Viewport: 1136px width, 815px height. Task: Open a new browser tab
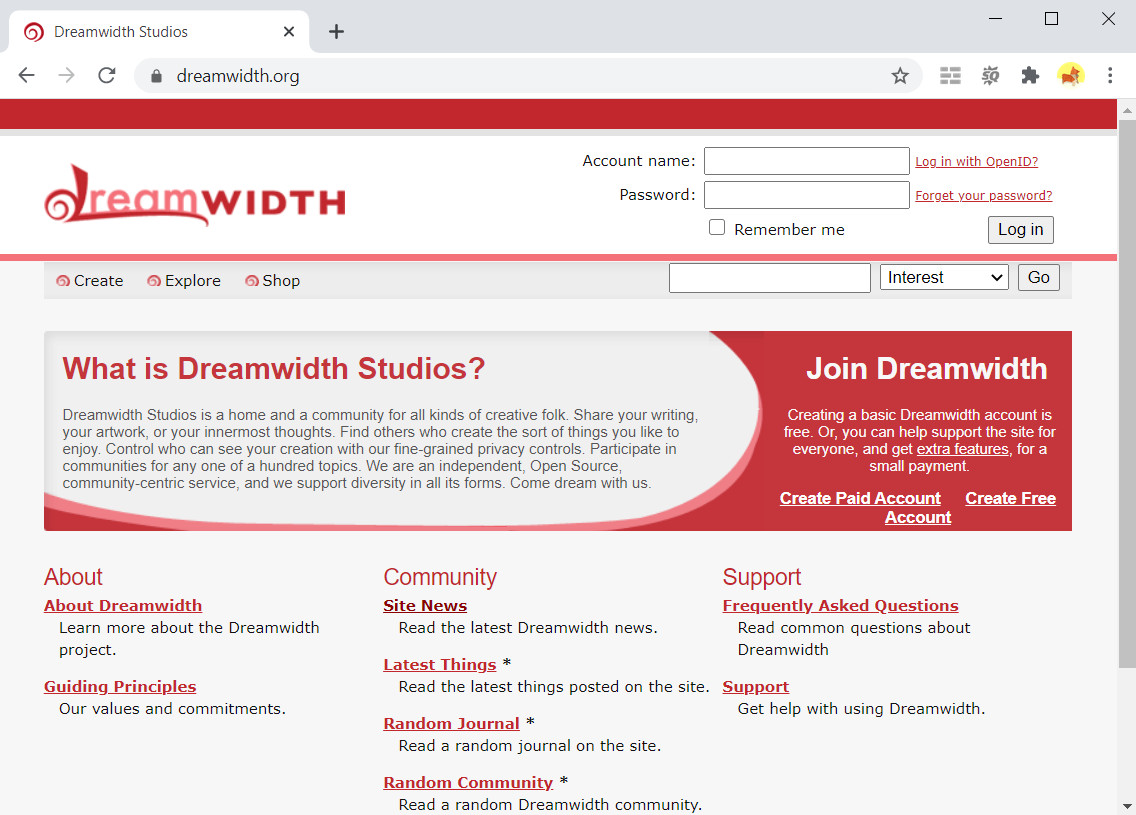coord(336,32)
